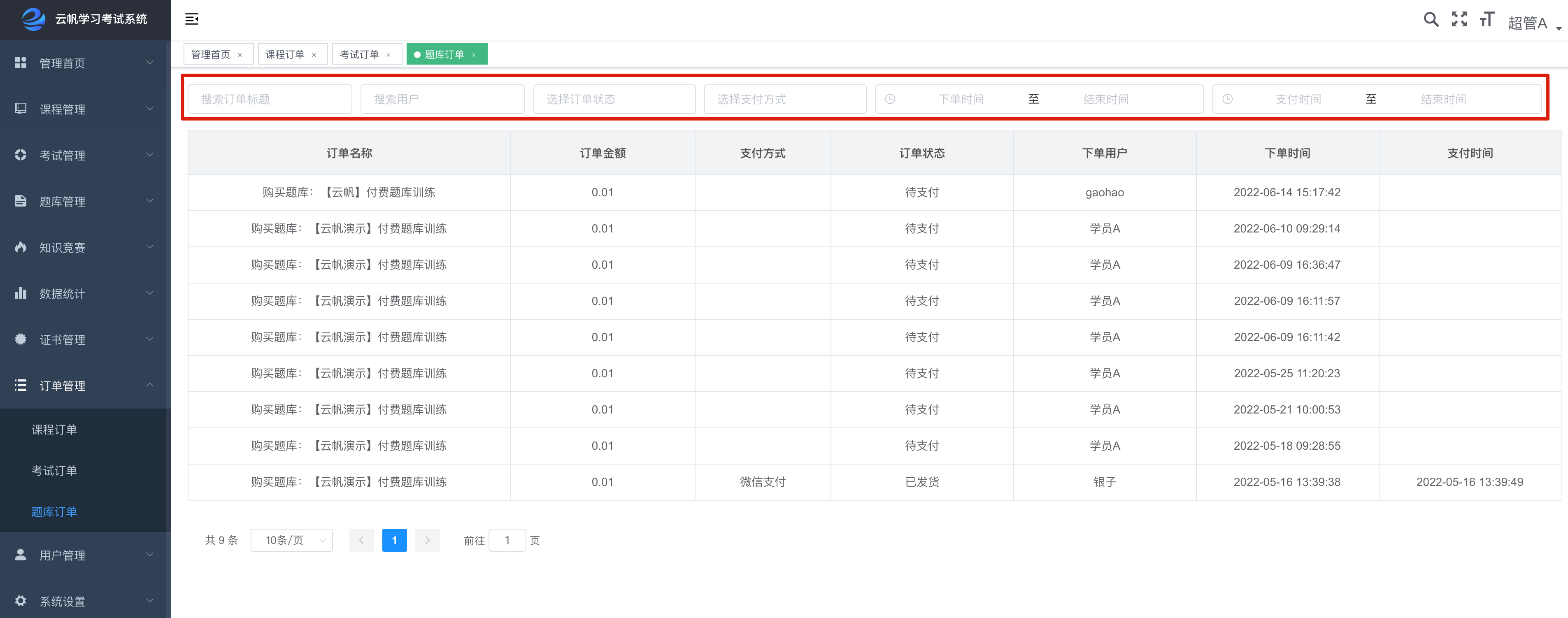The image size is (1568, 618).
Task: Click the 知识竞赛 flame icon
Action: click(21, 247)
